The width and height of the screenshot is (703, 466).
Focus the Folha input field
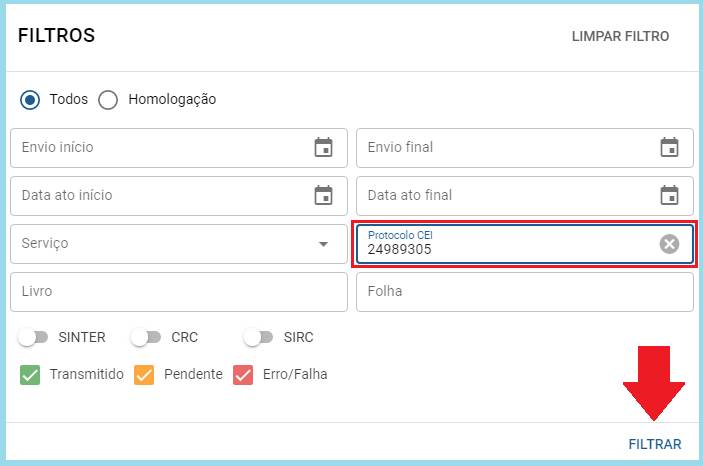525,292
